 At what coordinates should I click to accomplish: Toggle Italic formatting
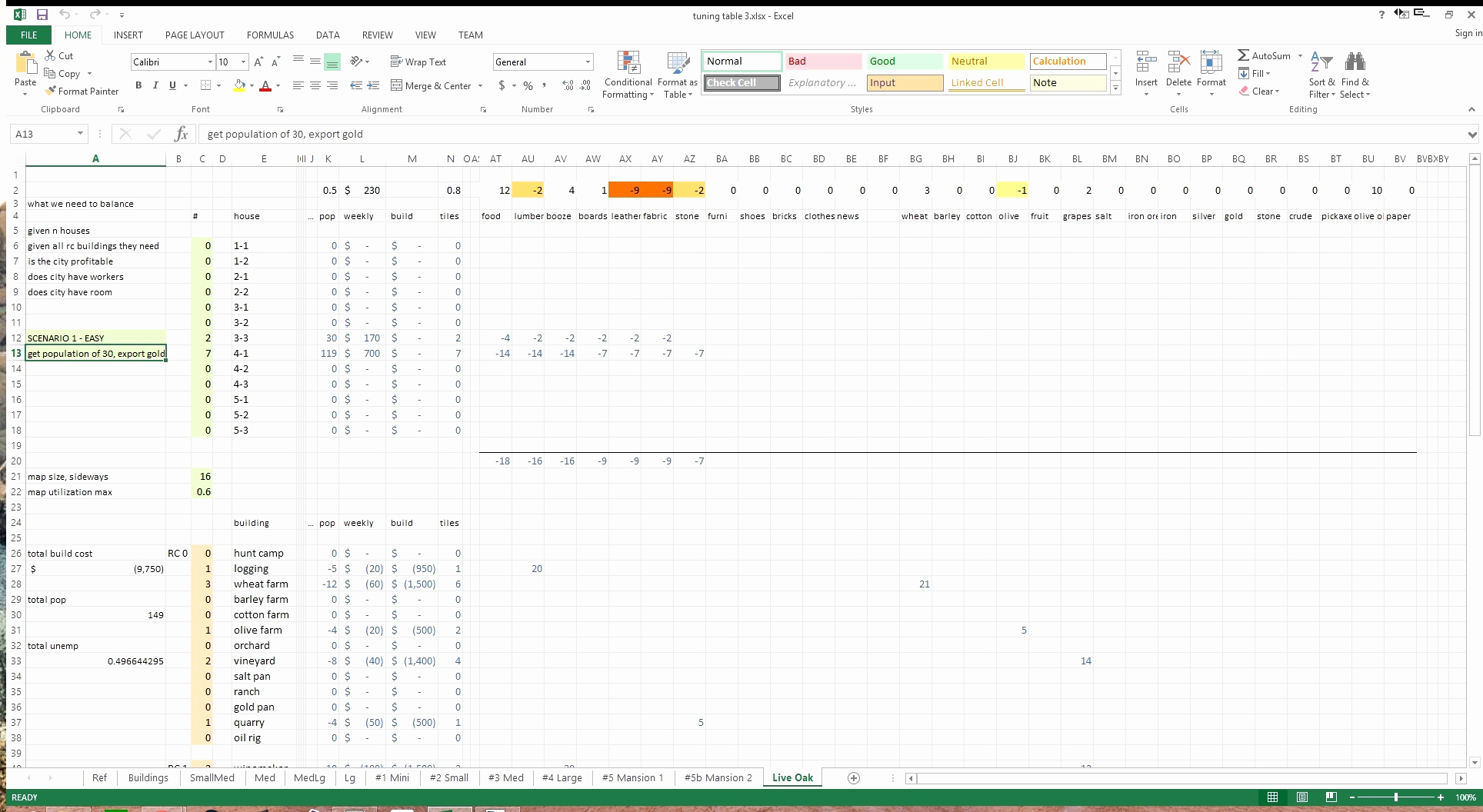click(155, 85)
